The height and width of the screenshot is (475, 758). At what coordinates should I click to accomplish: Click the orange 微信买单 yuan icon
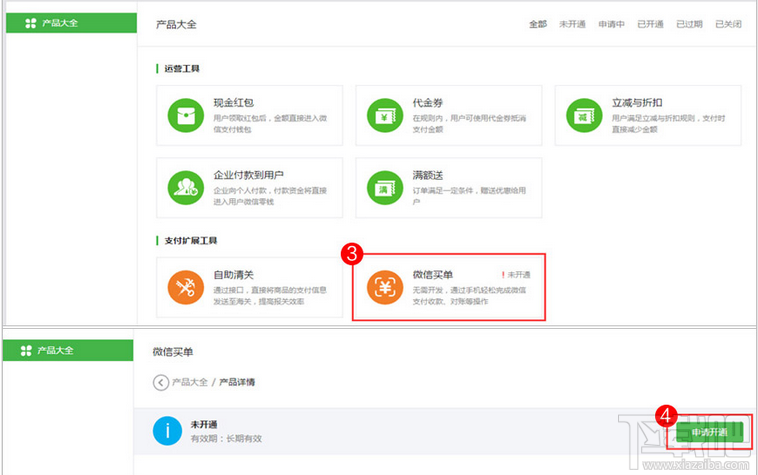(385, 287)
